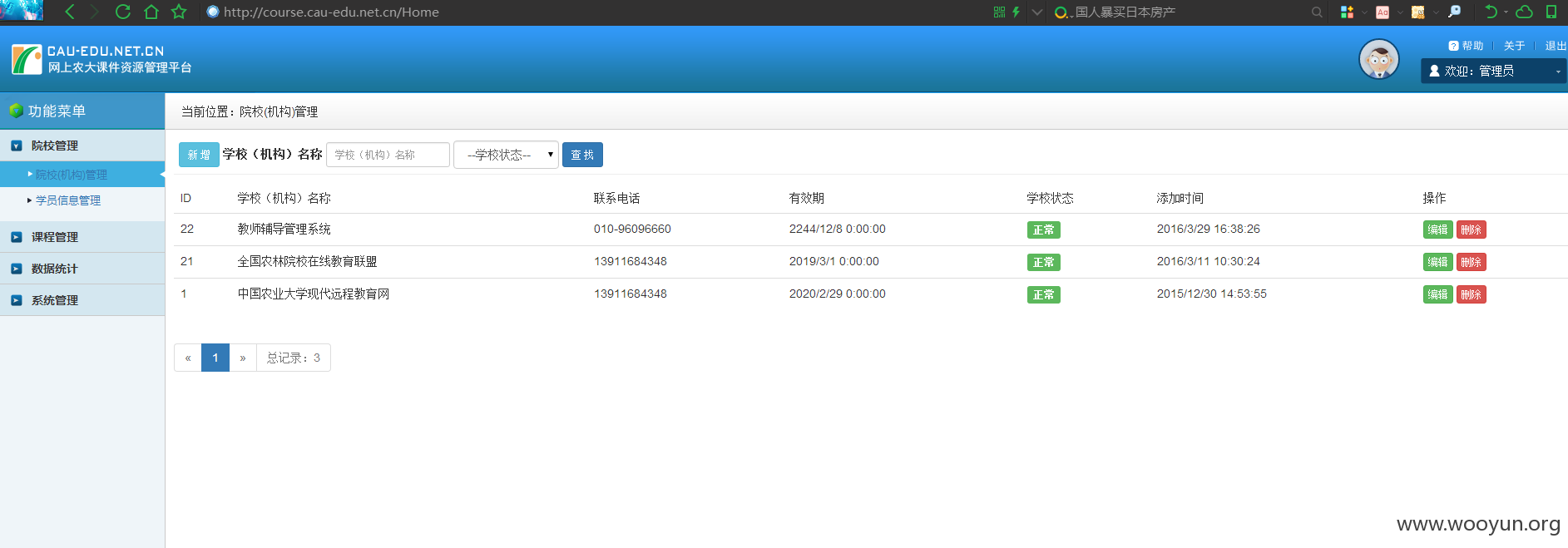Click the name 教师辅导管理系统
This screenshot has width=1568, height=548.
point(284,229)
